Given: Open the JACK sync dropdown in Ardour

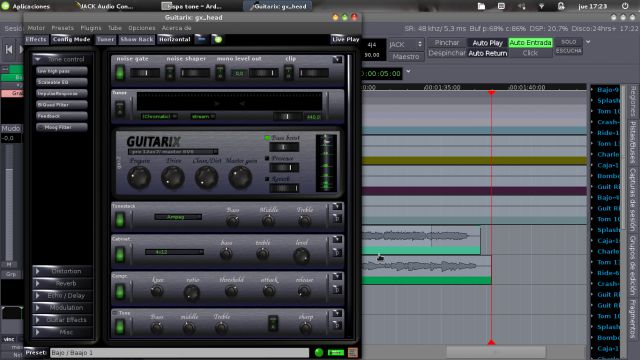Looking at the screenshot, I should coord(406,44).
